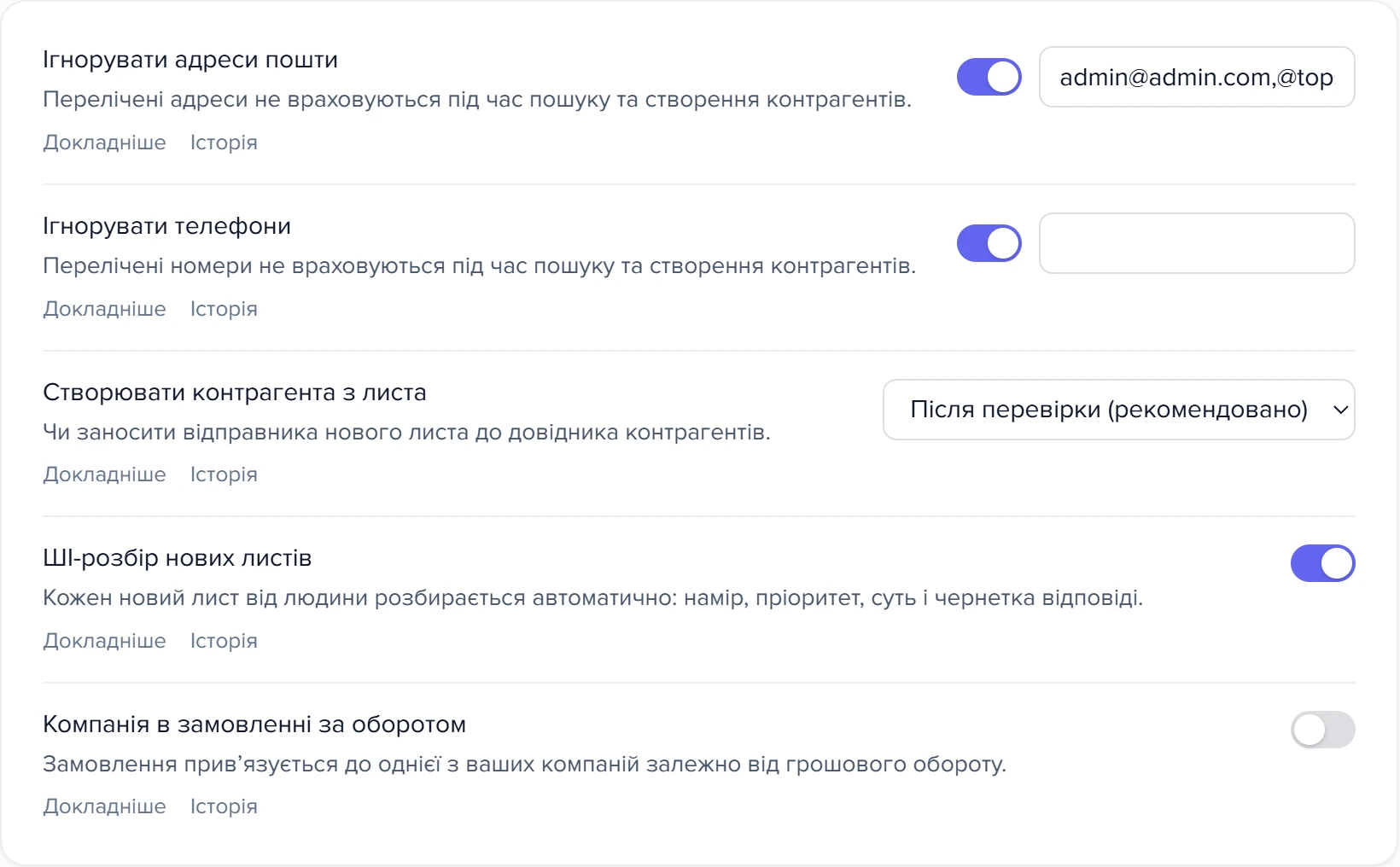Click the 'Створювати контрагента з листа' heading

[x=234, y=393]
